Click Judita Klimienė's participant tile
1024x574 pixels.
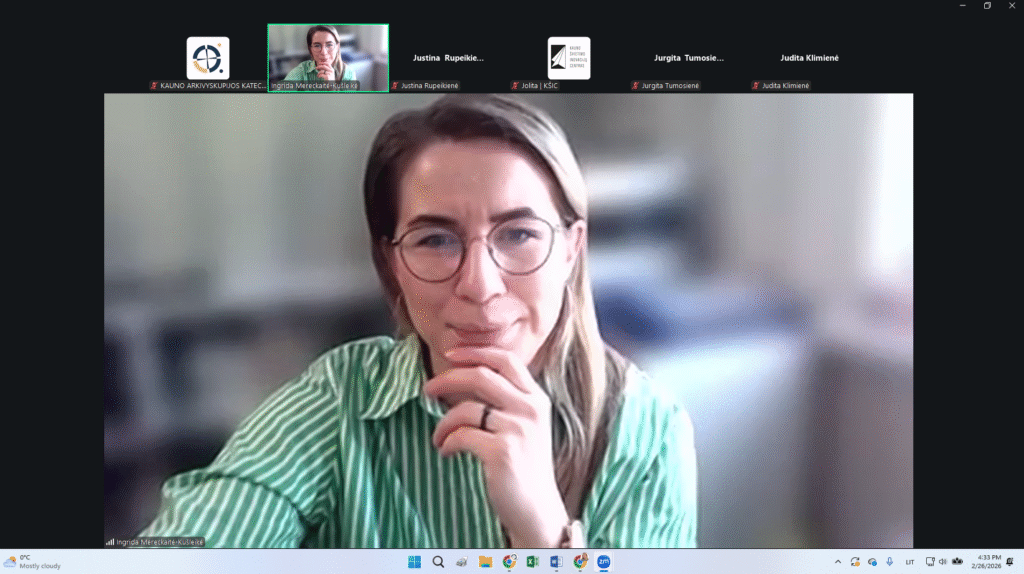click(809, 58)
